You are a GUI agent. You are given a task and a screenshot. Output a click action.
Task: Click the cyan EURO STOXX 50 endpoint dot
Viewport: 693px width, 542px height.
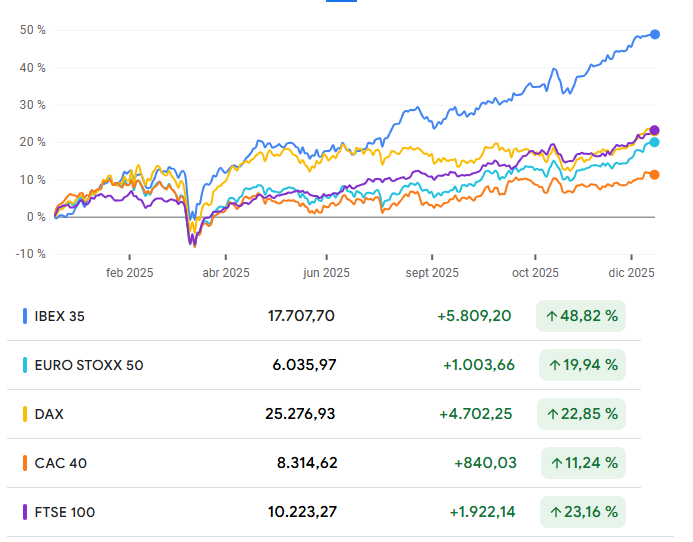click(655, 143)
